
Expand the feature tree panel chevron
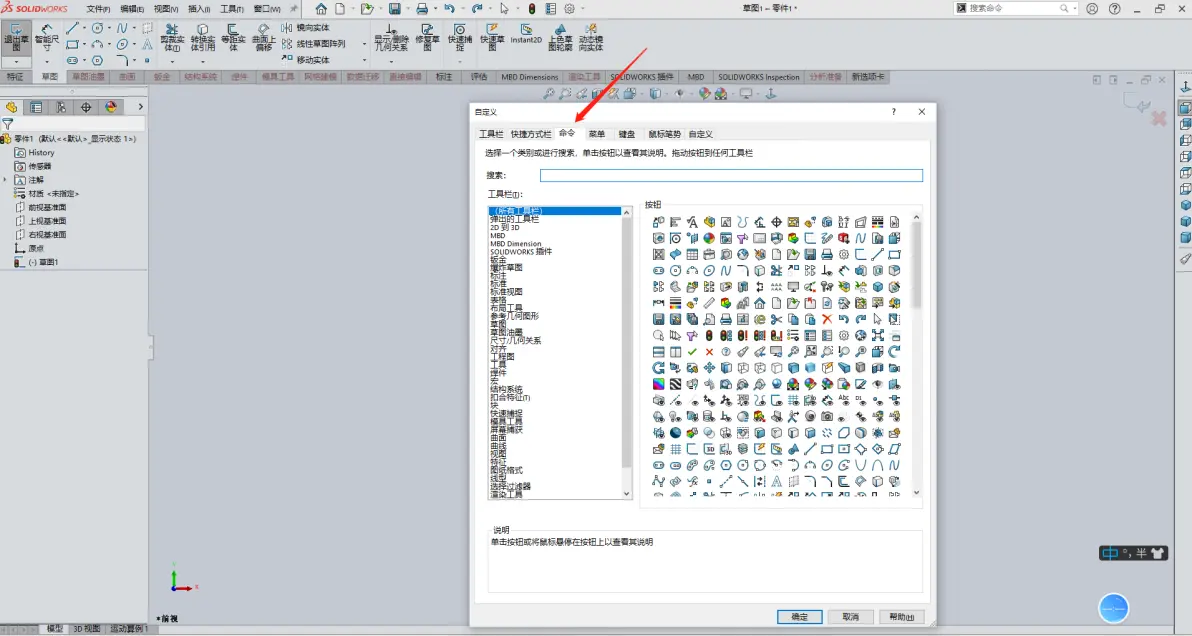tap(141, 107)
